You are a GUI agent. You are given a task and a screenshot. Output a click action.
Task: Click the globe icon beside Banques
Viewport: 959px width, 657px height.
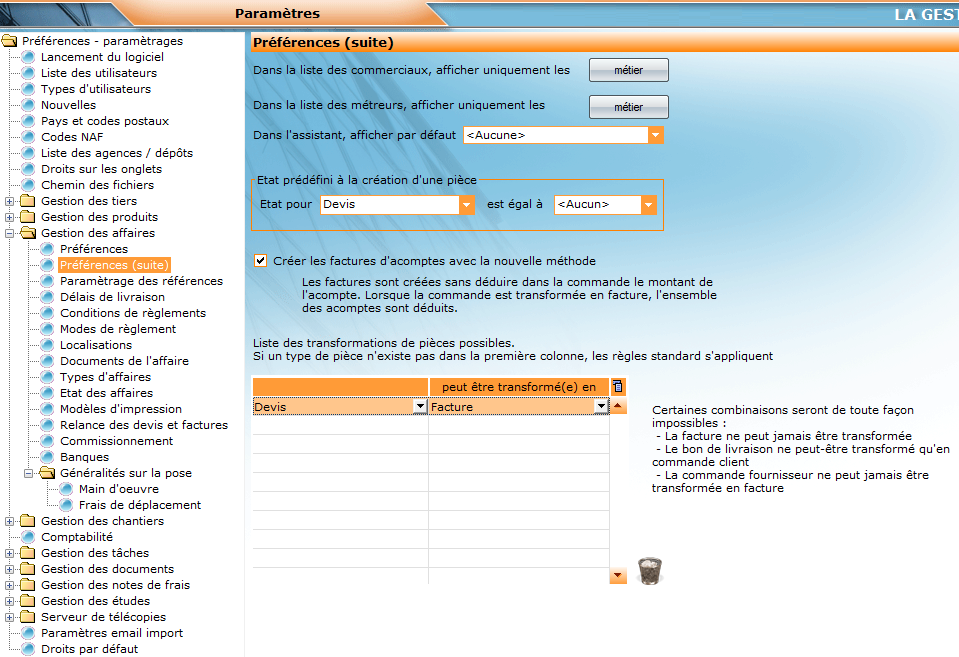coord(47,456)
